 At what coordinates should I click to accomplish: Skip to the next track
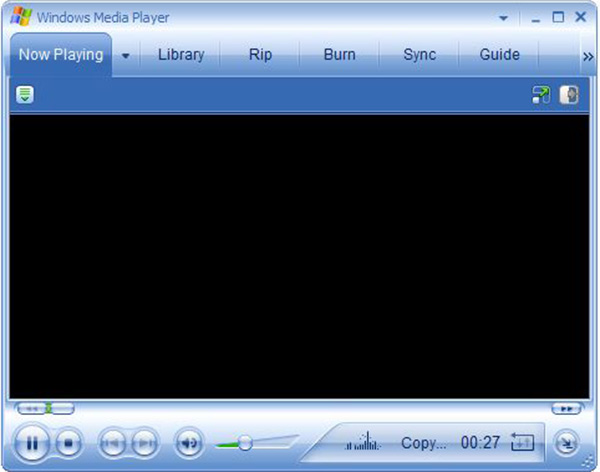(x=145, y=443)
